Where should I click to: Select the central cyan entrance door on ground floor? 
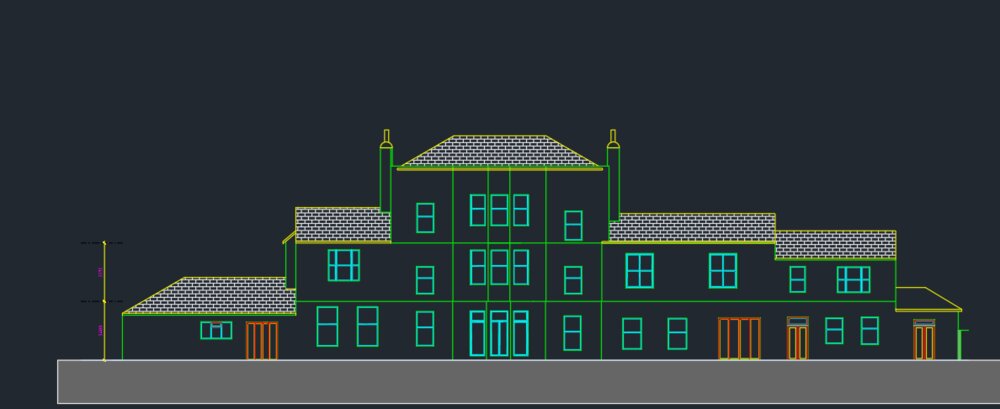point(499,333)
